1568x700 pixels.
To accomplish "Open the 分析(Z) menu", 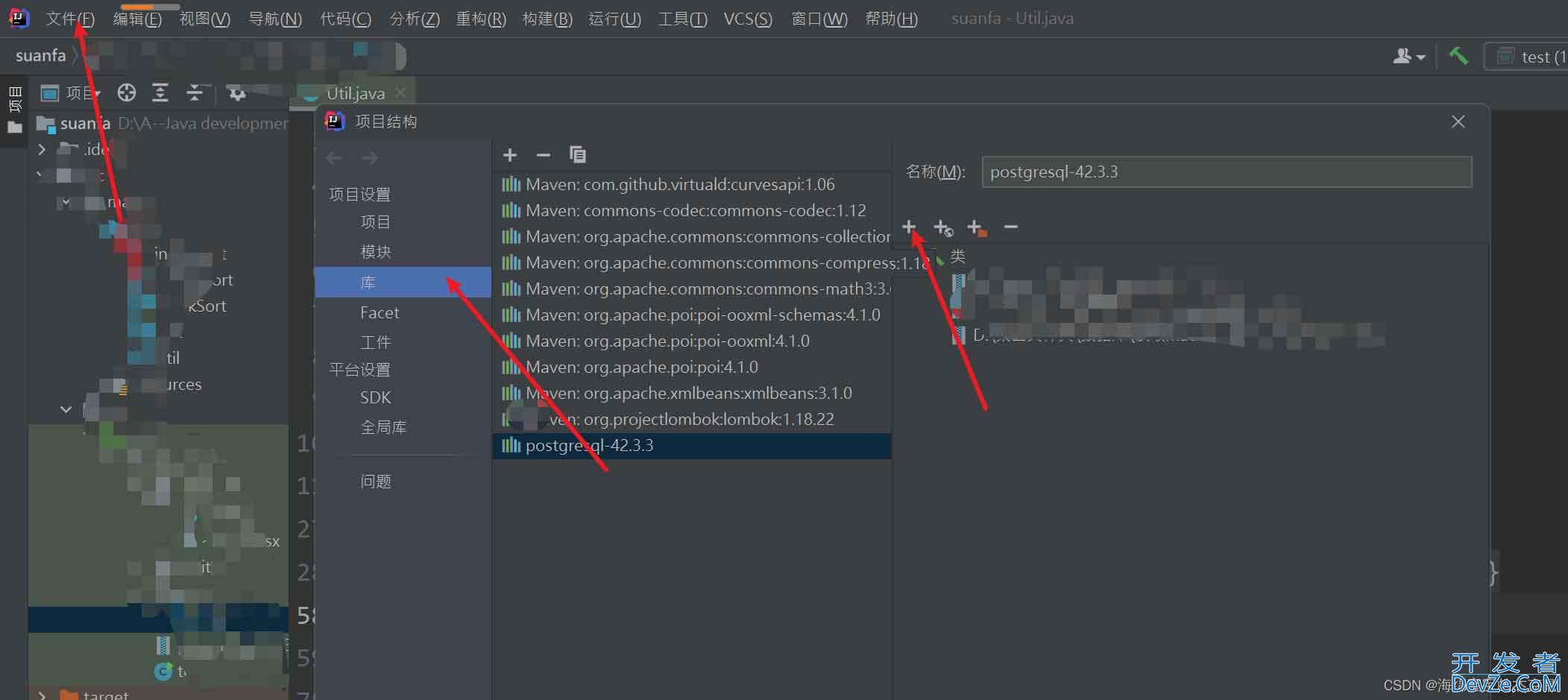I will tap(415, 19).
